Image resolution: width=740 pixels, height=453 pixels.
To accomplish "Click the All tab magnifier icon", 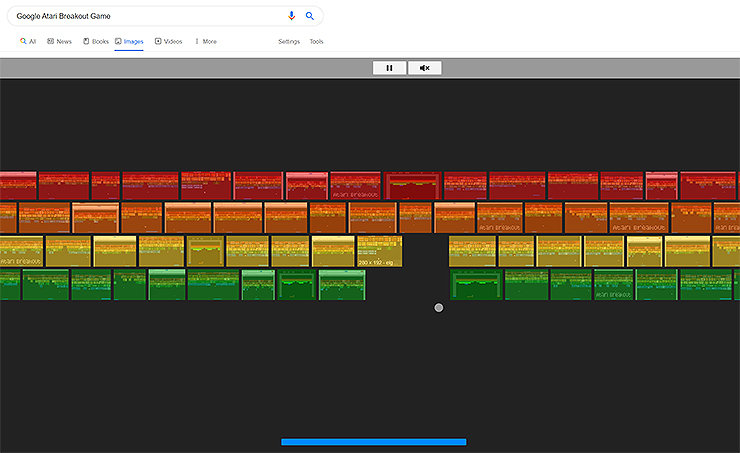I will click(x=23, y=42).
